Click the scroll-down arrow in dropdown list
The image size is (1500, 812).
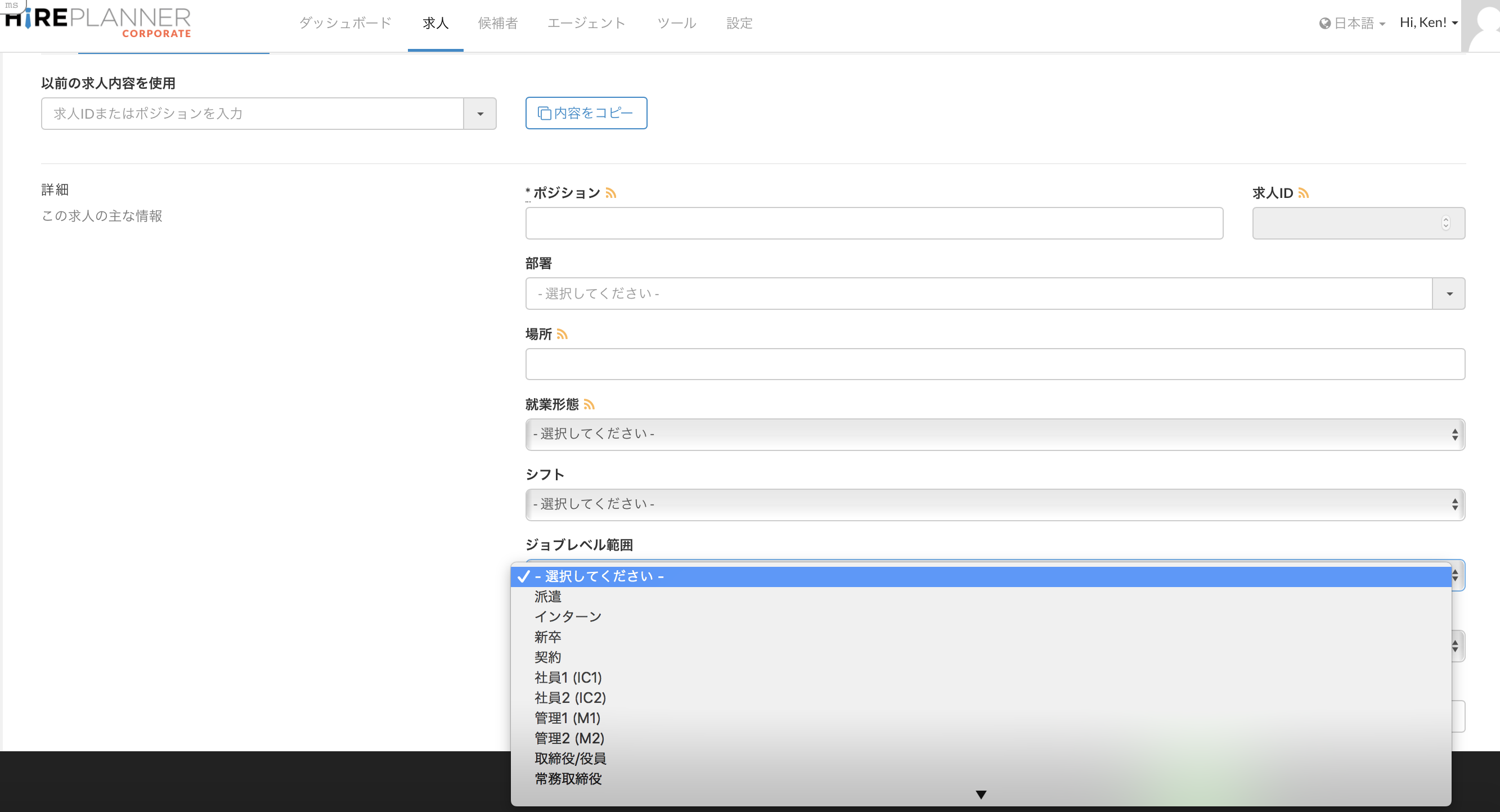point(981,795)
